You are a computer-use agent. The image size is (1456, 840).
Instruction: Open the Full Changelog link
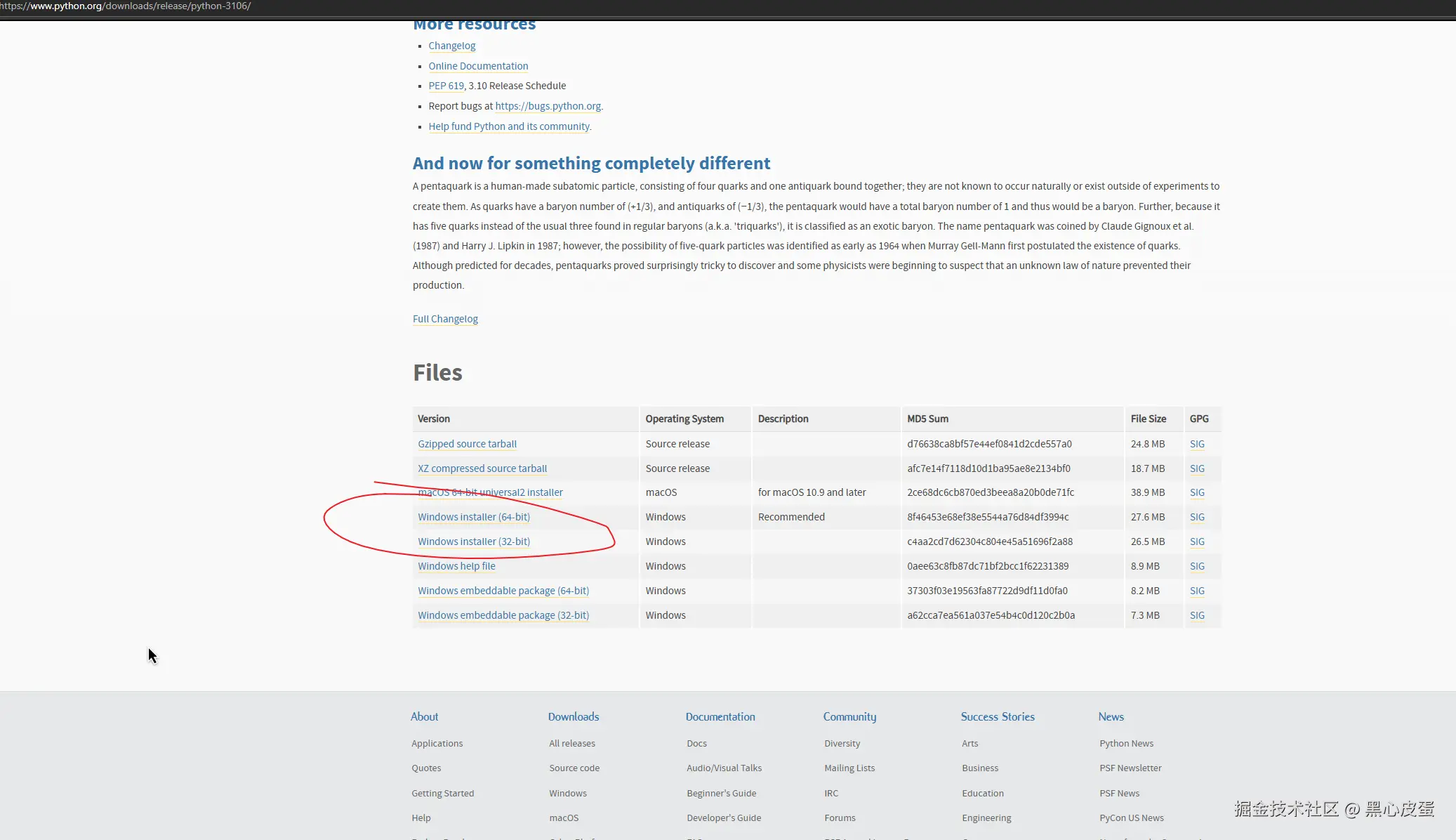tap(445, 319)
